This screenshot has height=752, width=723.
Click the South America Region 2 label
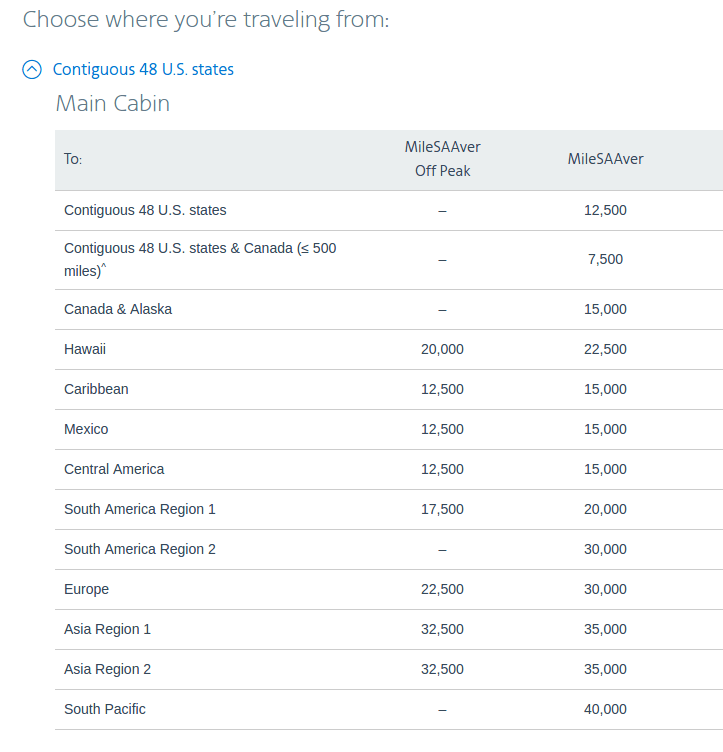[140, 549]
